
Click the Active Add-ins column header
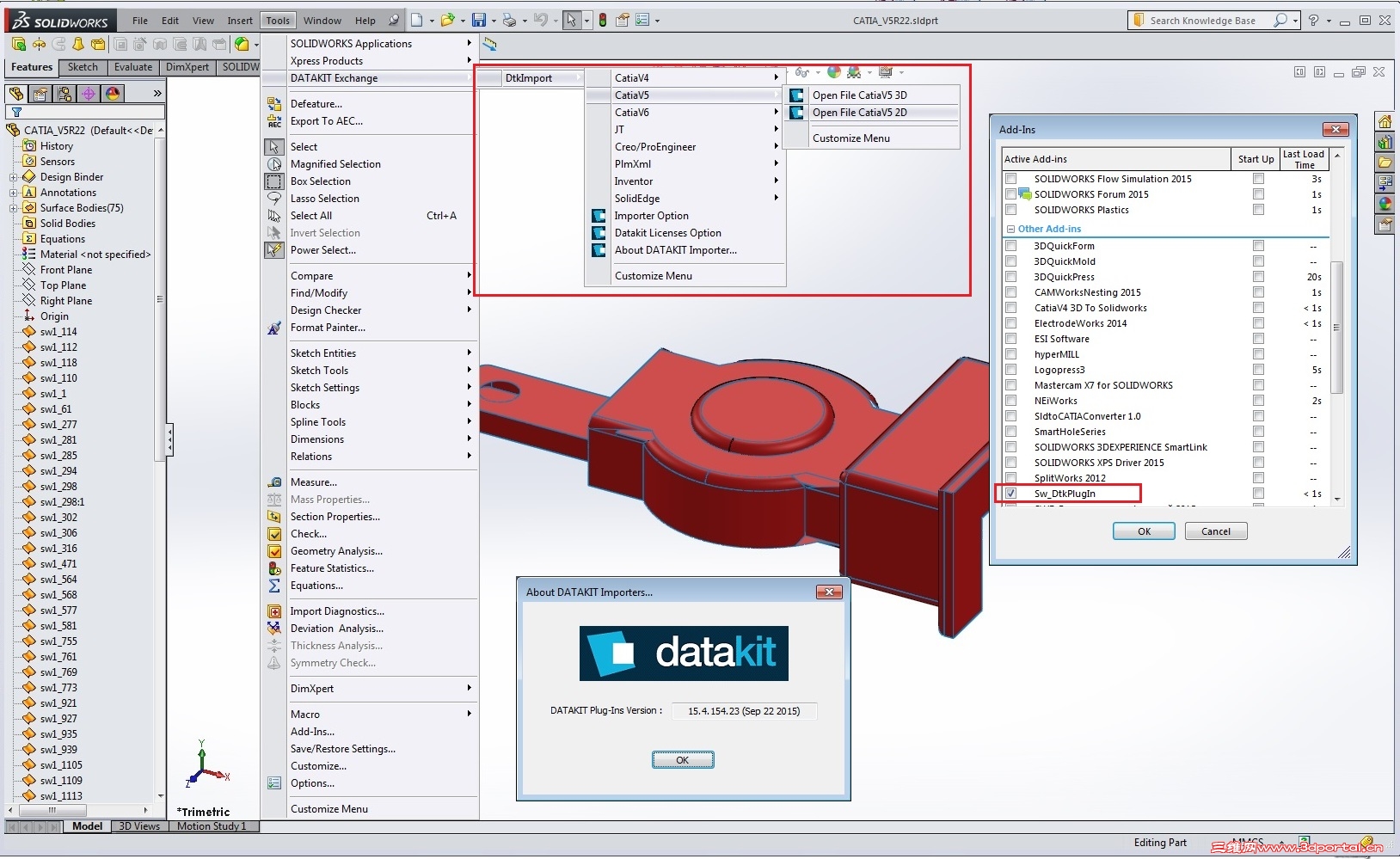(1116, 159)
